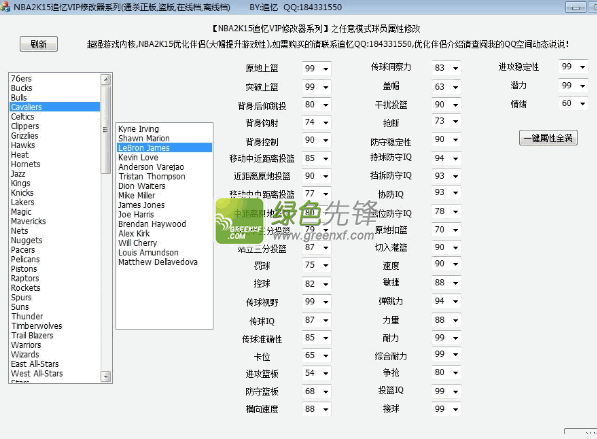Select Anderson Varejao player entry

164,167
